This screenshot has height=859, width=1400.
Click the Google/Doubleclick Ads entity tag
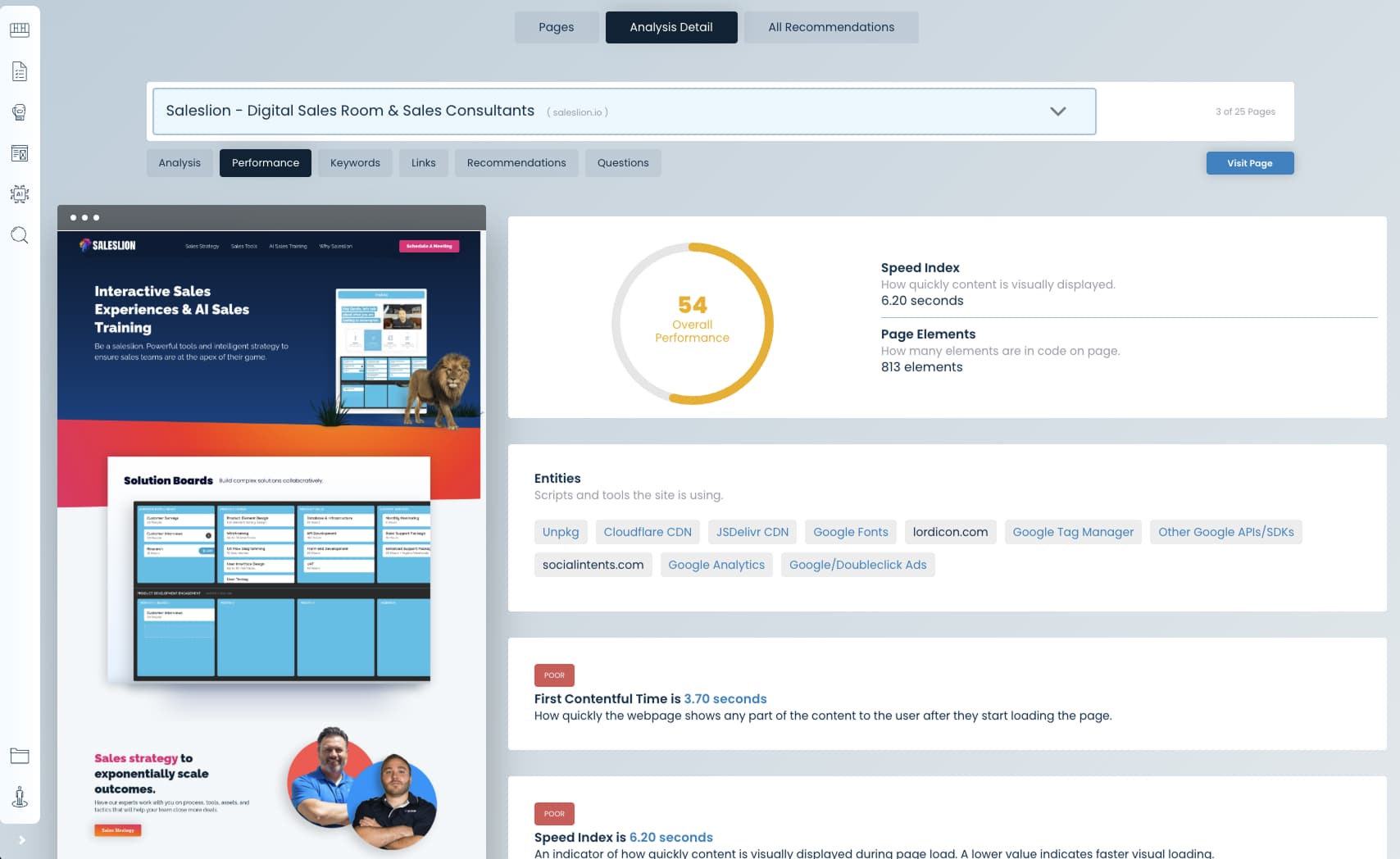click(x=858, y=565)
